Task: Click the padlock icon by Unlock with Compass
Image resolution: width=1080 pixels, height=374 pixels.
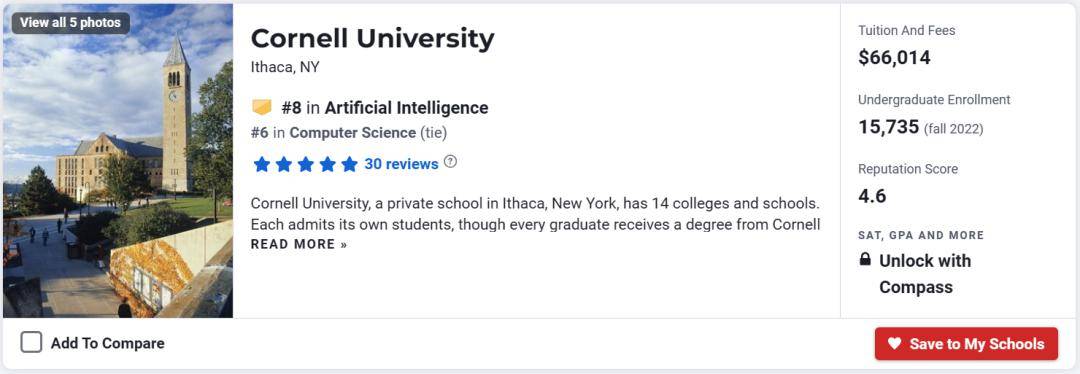Action: pyautogui.click(x=865, y=260)
